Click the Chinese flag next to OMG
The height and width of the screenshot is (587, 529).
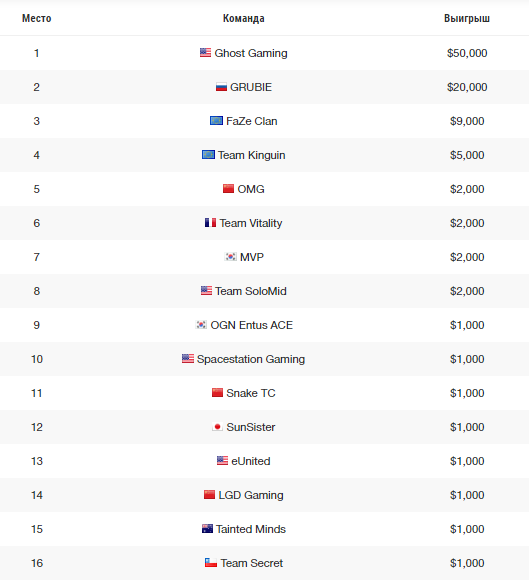point(228,189)
